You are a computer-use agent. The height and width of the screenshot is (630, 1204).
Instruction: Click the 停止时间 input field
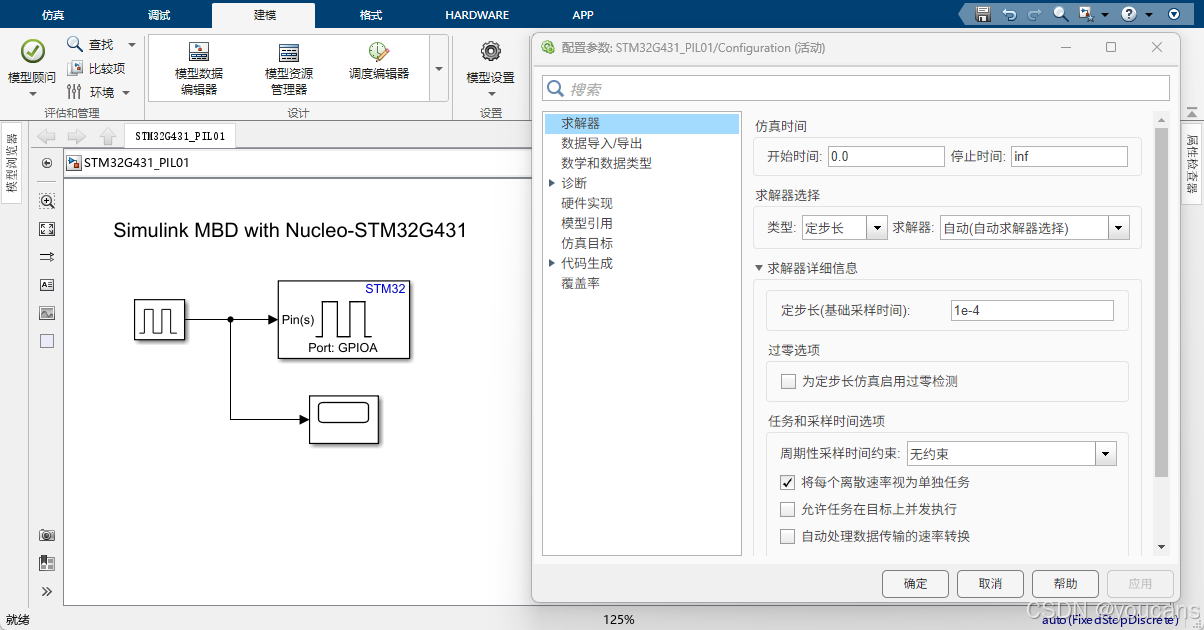pos(1069,156)
